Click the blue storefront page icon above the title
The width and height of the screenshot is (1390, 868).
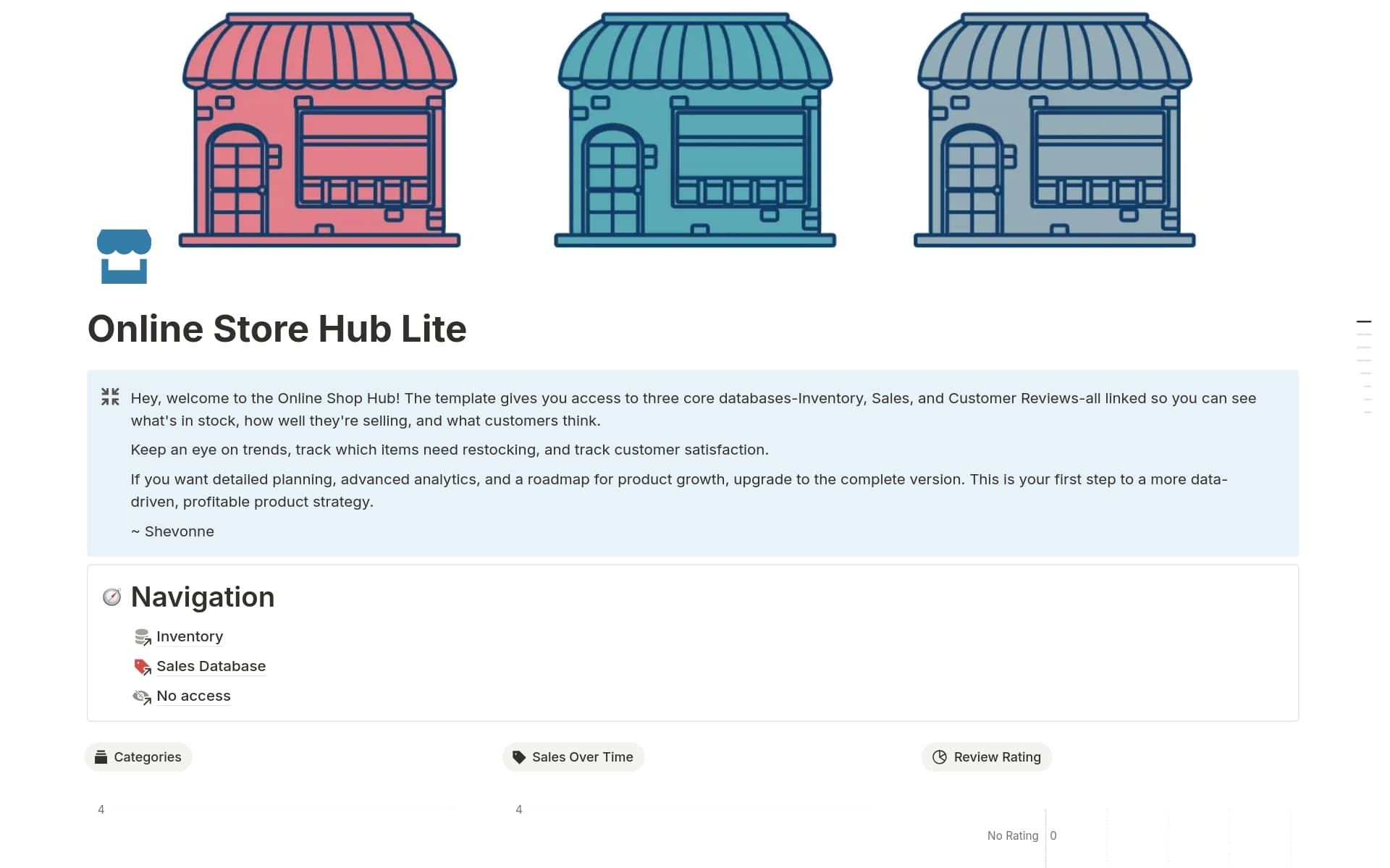125,256
